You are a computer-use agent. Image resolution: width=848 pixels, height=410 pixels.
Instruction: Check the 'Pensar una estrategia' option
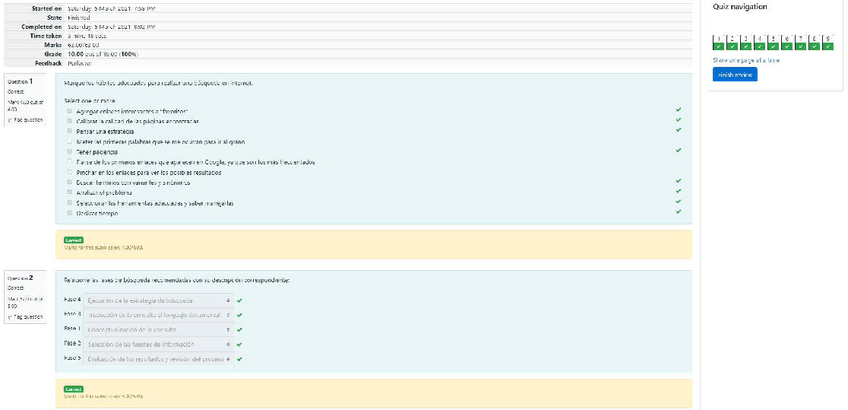tap(70, 131)
